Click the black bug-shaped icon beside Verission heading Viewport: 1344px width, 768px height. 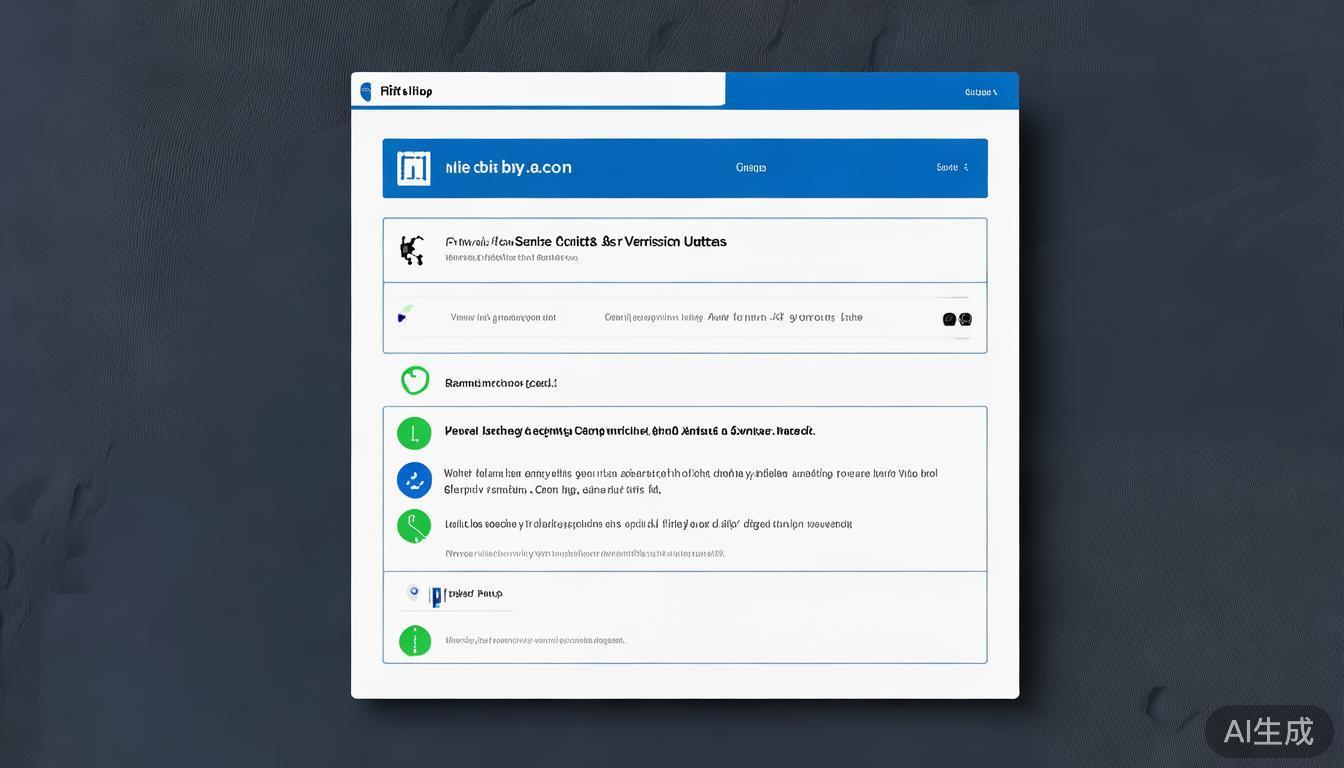click(x=411, y=249)
